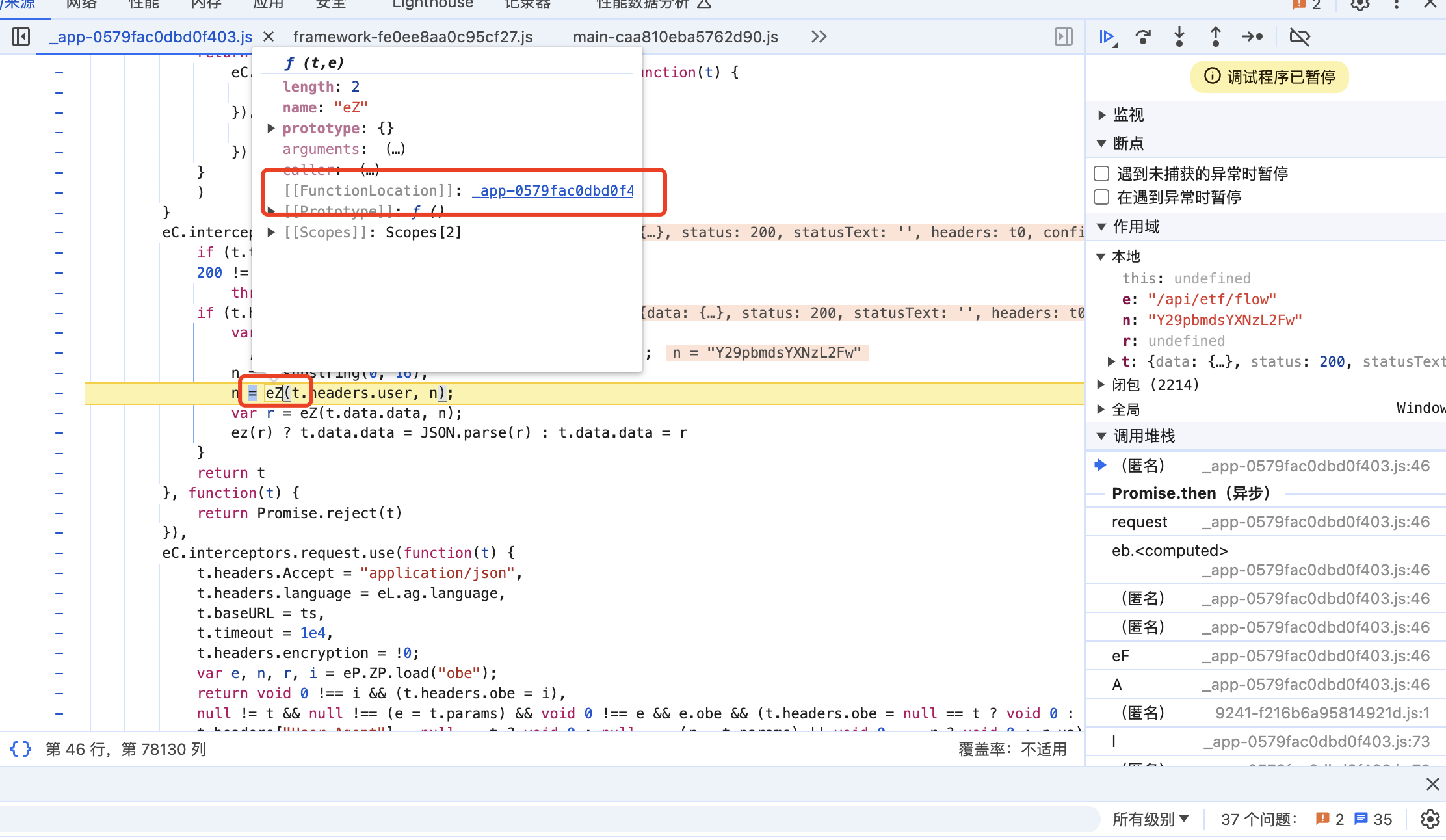This screenshot has width=1446, height=840.
Task: Open console settings gear
Action: pyautogui.click(x=1430, y=819)
